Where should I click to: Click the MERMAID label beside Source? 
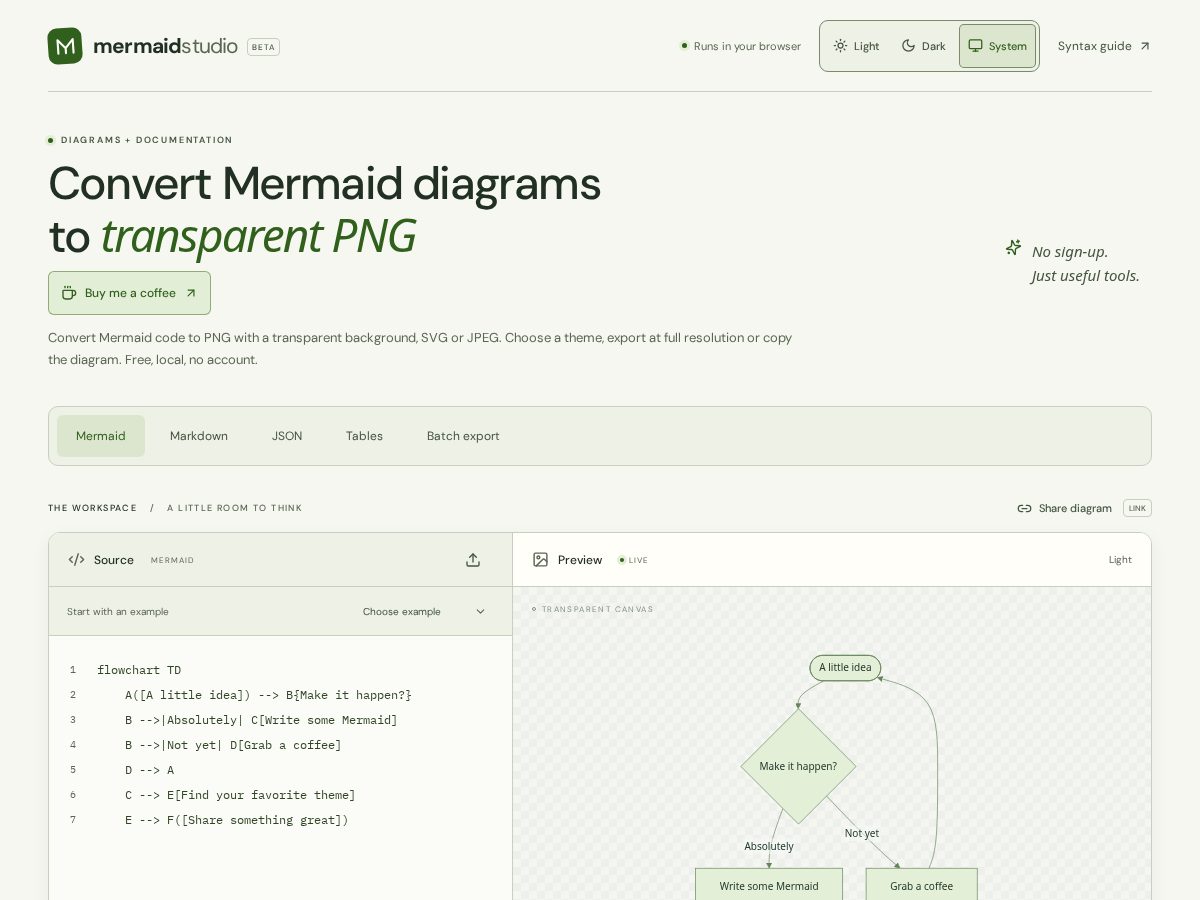tap(172, 560)
